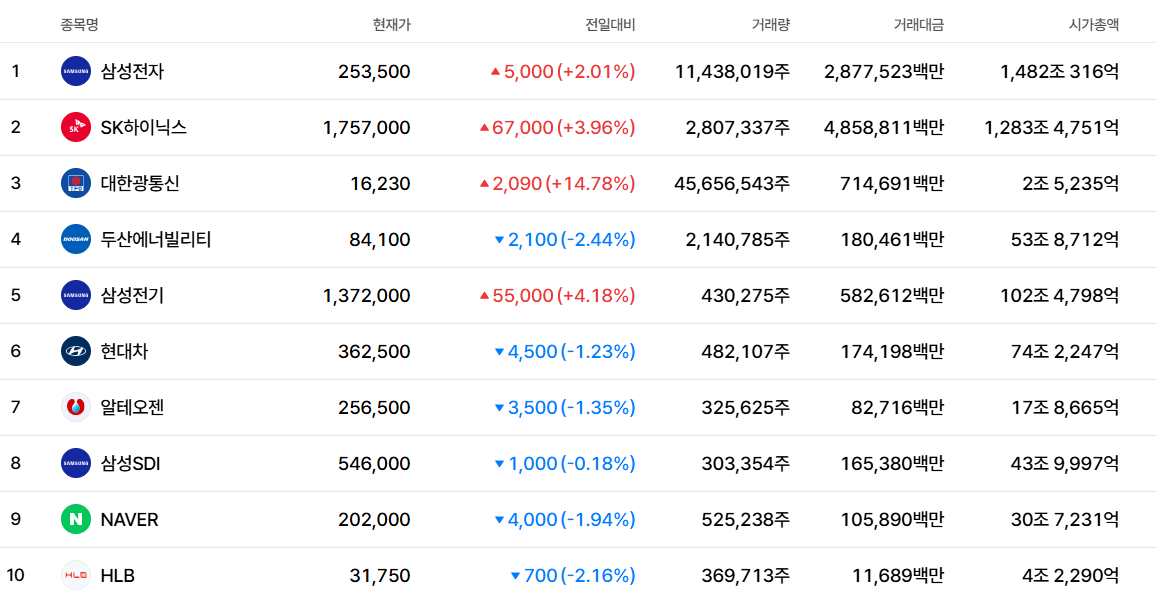Viewport: 1157px width, 600px height.
Task: Click the 삼성전기 Samsung logo icon
Action: point(76,295)
